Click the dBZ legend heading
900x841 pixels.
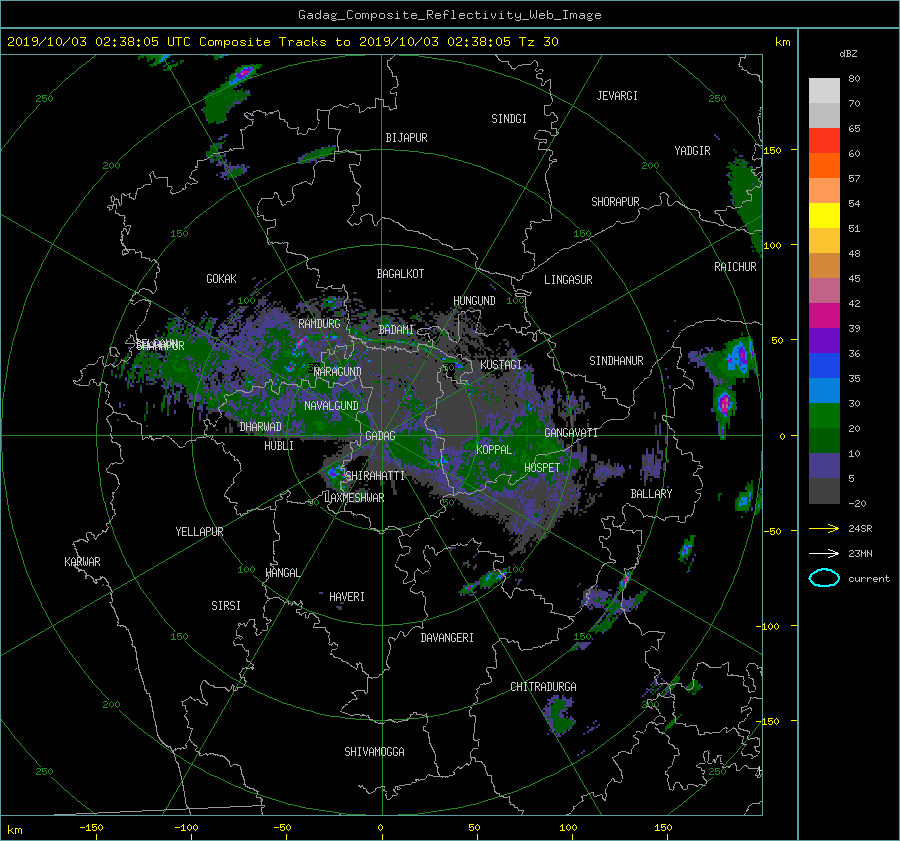coord(848,54)
